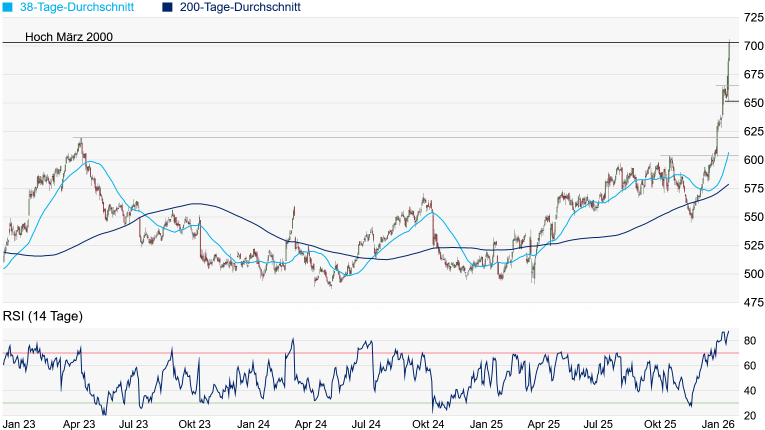Image resolution: width=765 pixels, height=430 pixels.
Task: Click the 'Jan 26' date label
Action: tap(719, 424)
